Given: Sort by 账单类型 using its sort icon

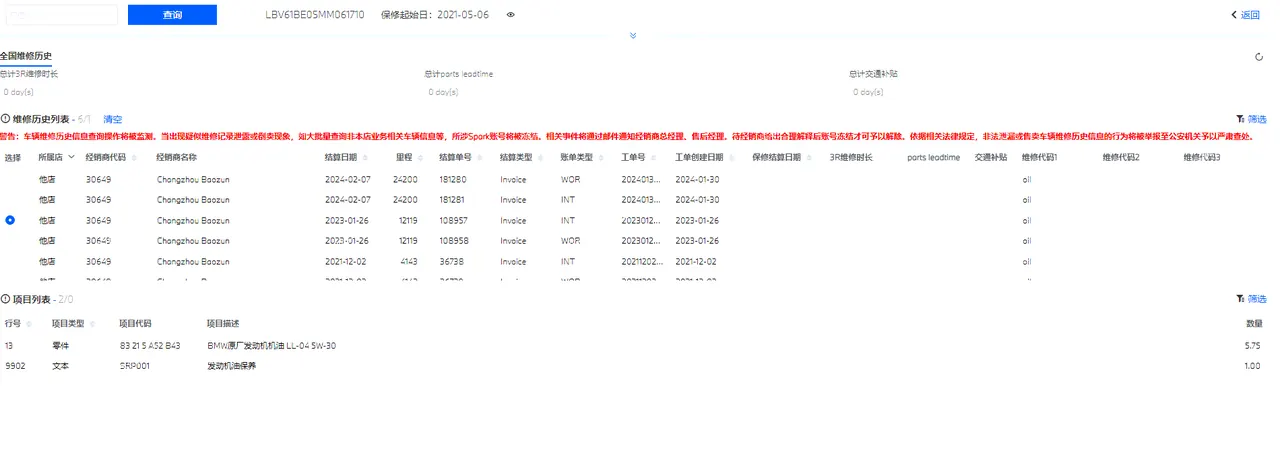Looking at the screenshot, I should tap(602, 158).
